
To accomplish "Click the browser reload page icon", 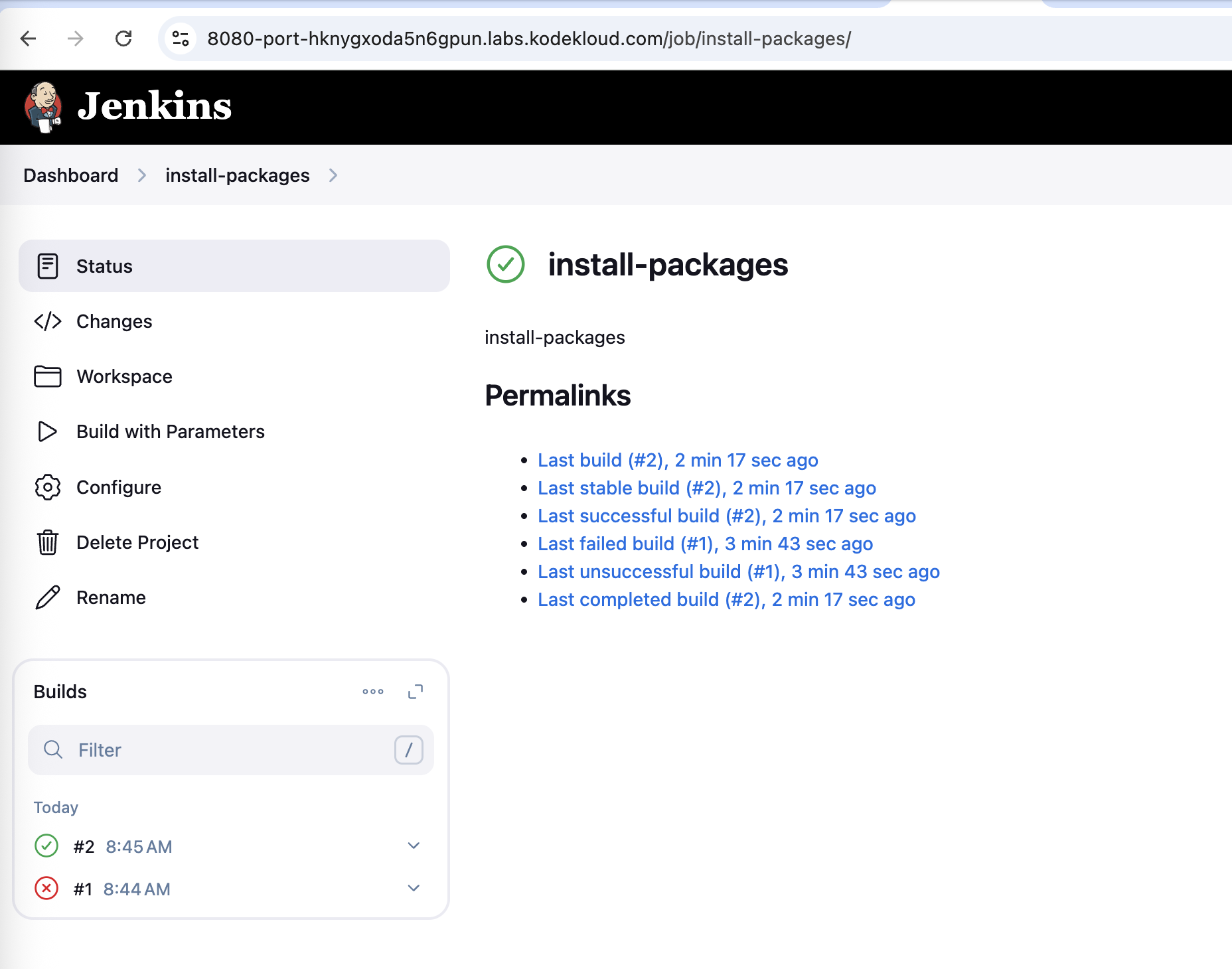I will point(123,39).
